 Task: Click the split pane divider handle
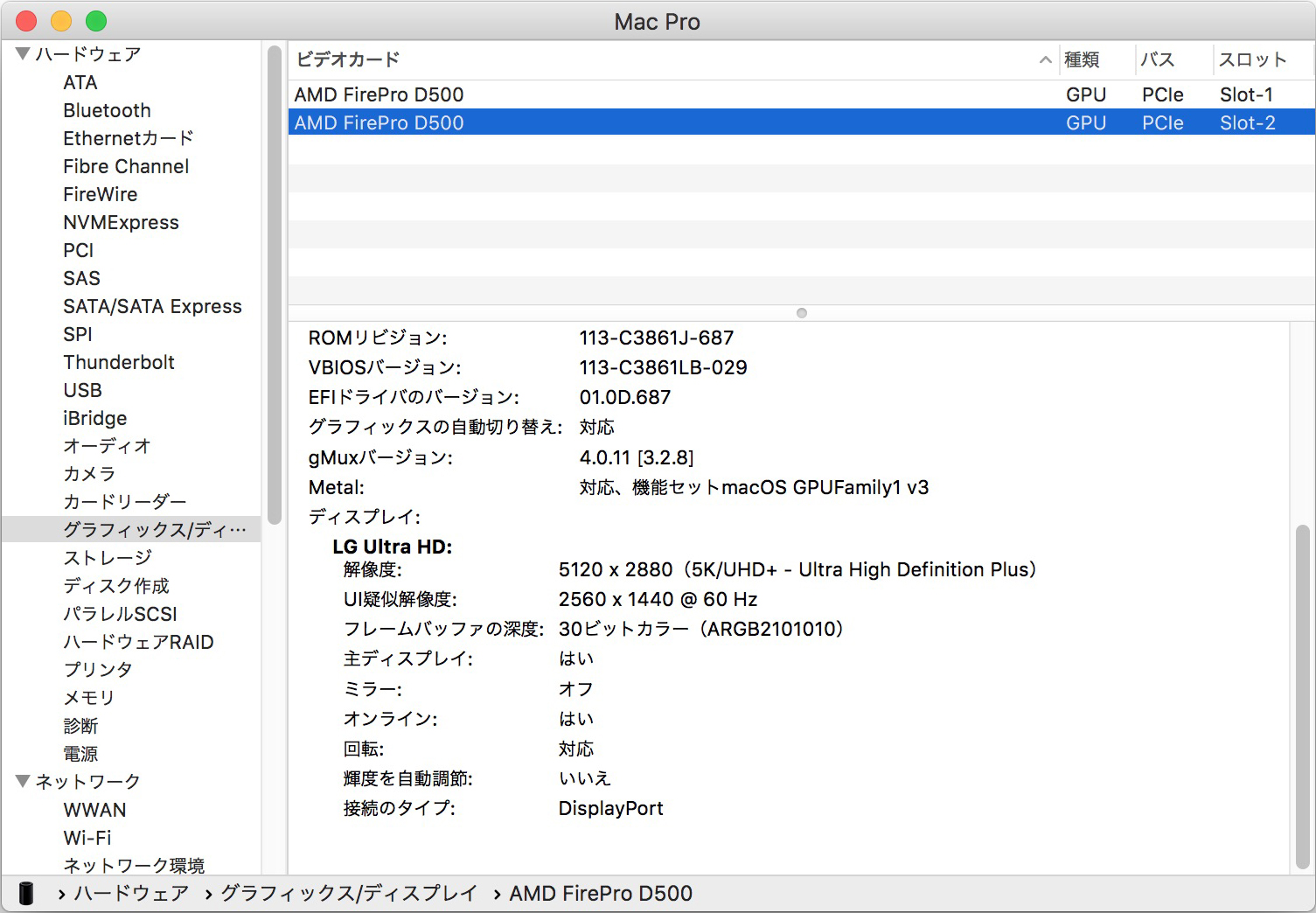coord(802,313)
